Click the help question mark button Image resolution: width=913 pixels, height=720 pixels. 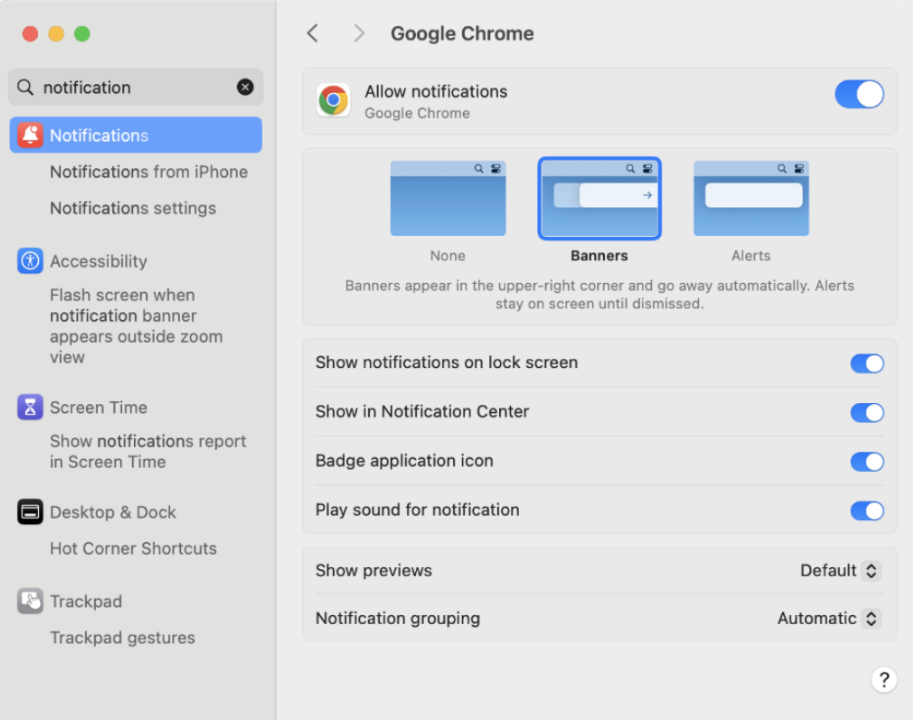click(x=883, y=680)
